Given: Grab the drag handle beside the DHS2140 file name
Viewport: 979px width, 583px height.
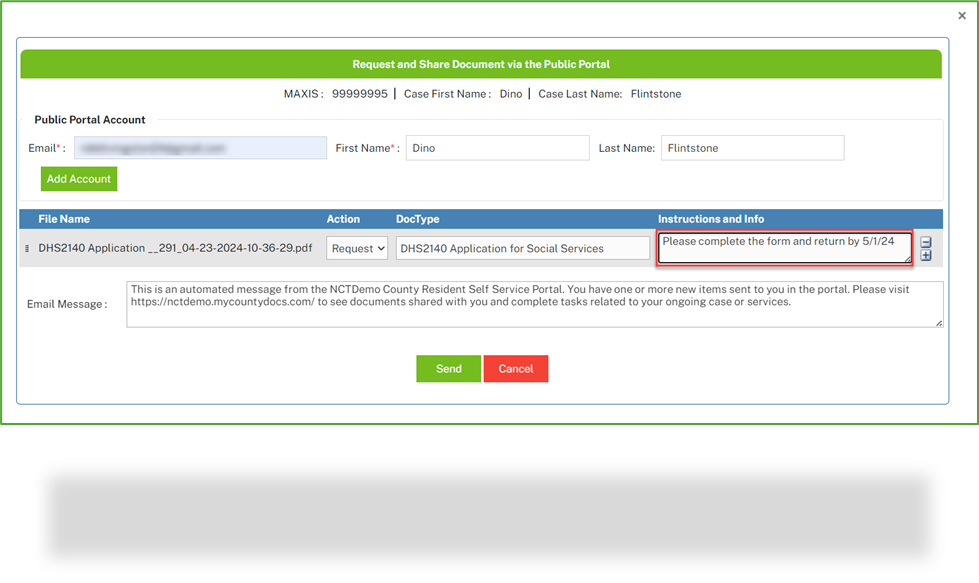Looking at the screenshot, I should point(25,247).
